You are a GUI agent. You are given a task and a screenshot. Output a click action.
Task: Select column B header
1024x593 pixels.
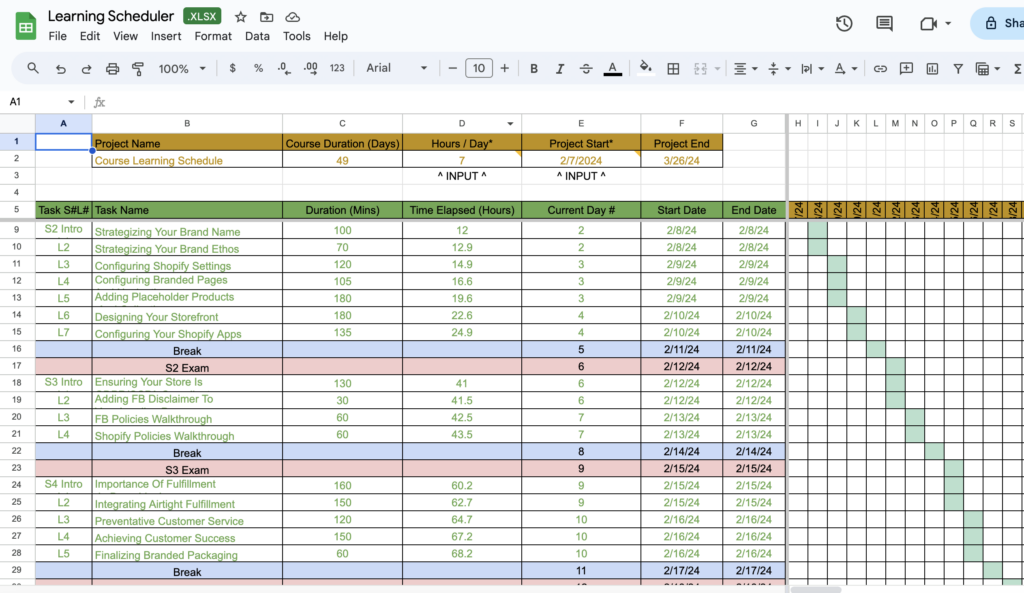coord(187,123)
